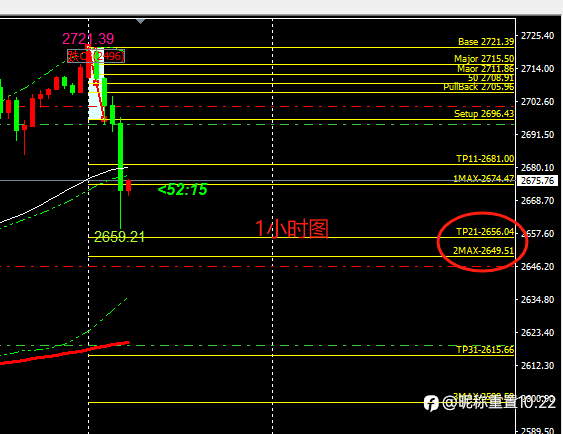563x434 pixels.
Task: Click the '1MAX-2674.47' level label
Action: 484,178
